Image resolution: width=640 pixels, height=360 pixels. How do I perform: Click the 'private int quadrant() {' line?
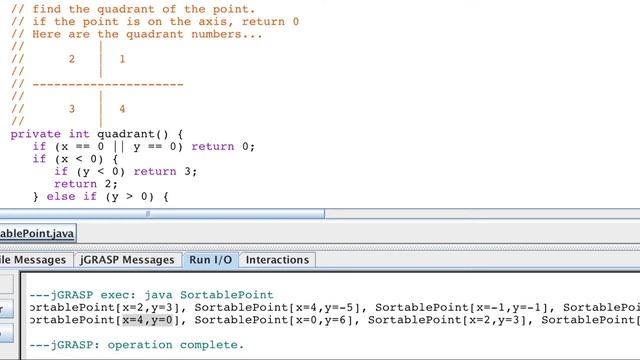[97, 134]
